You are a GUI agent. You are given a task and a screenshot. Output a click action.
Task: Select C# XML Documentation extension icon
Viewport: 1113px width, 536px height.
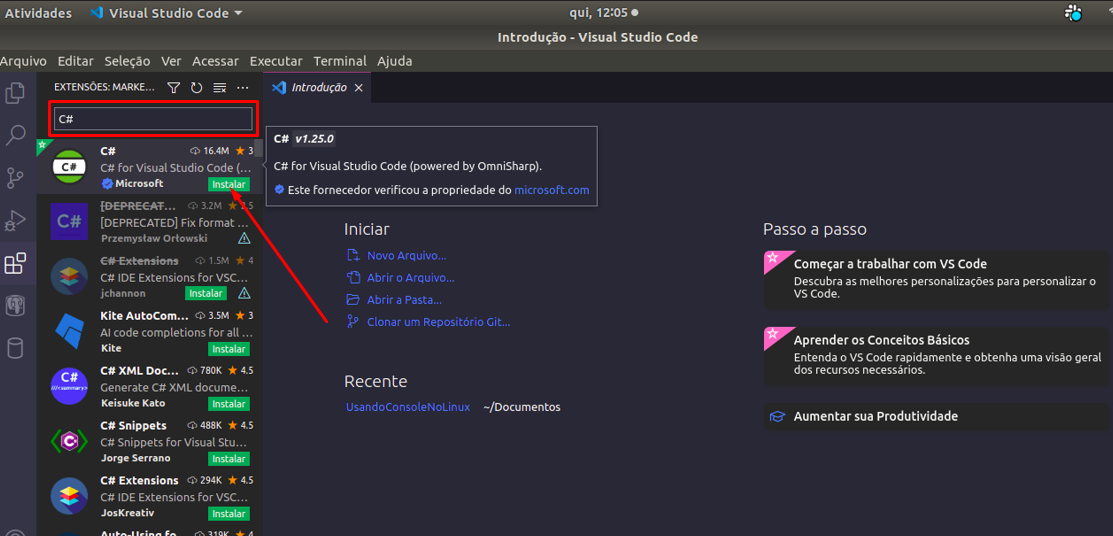(x=69, y=386)
